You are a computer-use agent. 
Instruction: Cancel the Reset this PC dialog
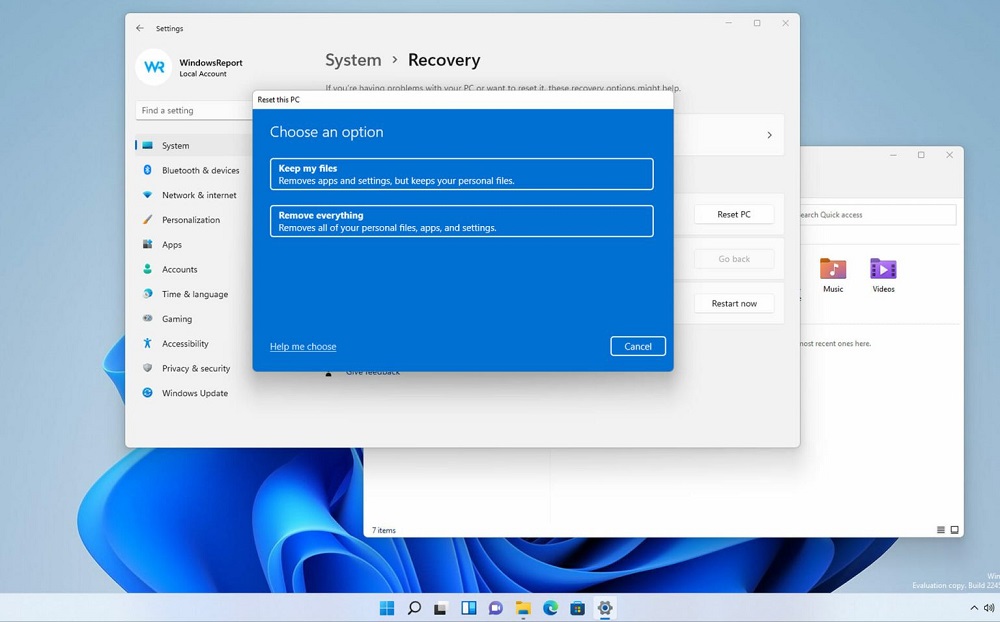[x=638, y=346]
